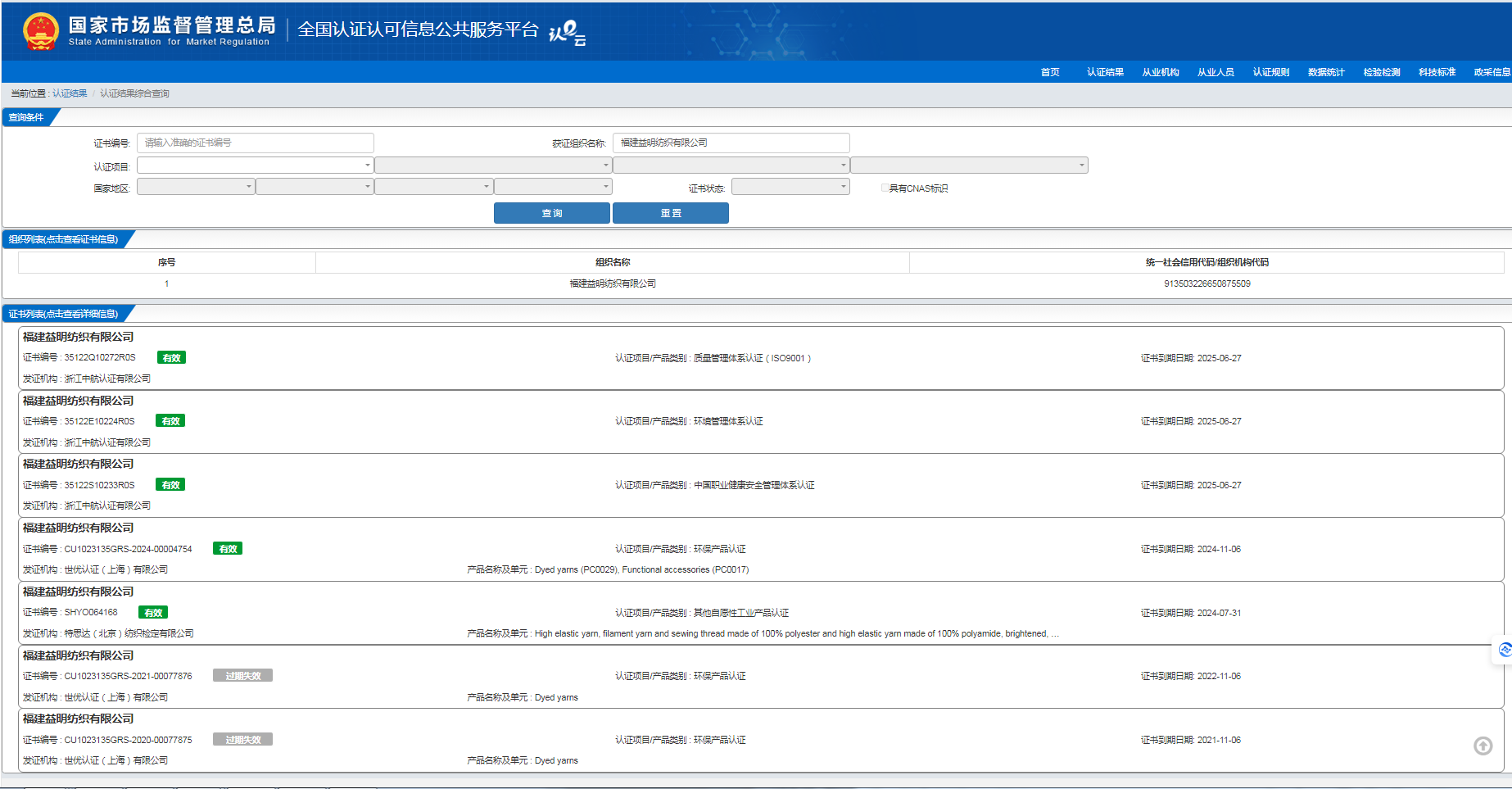1512x789 pixels.
Task: Click 过期失效 badge for CU1023135GRS-2021-00077876
Action: (x=242, y=676)
